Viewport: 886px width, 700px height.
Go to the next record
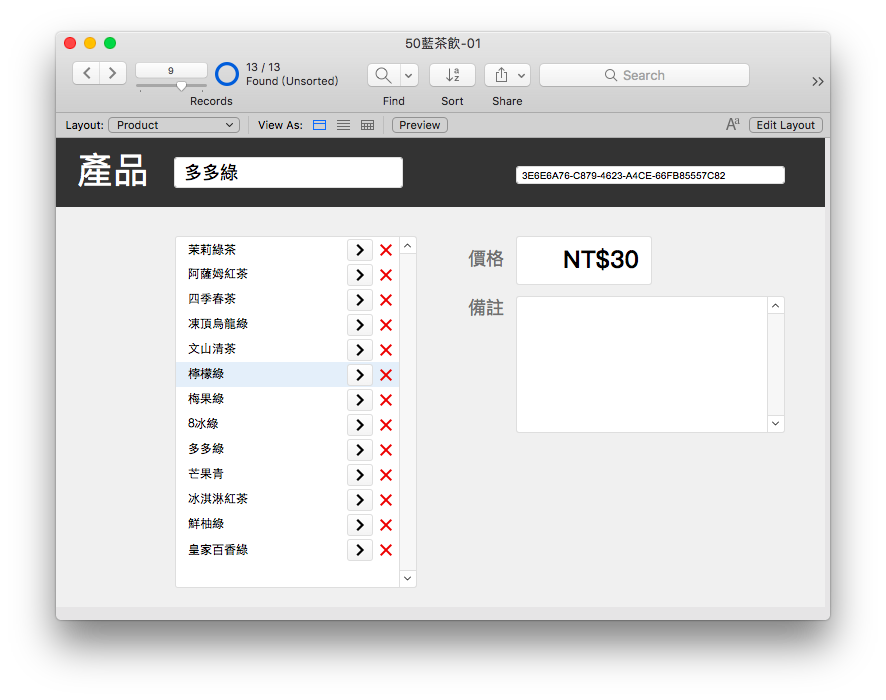[x=113, y=73]
